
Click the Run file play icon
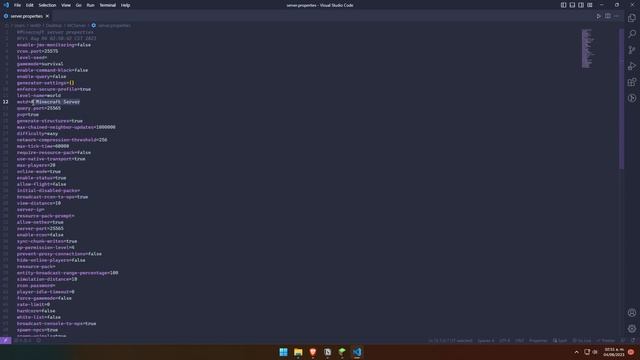pyautogui.click(x=598, y=16)
